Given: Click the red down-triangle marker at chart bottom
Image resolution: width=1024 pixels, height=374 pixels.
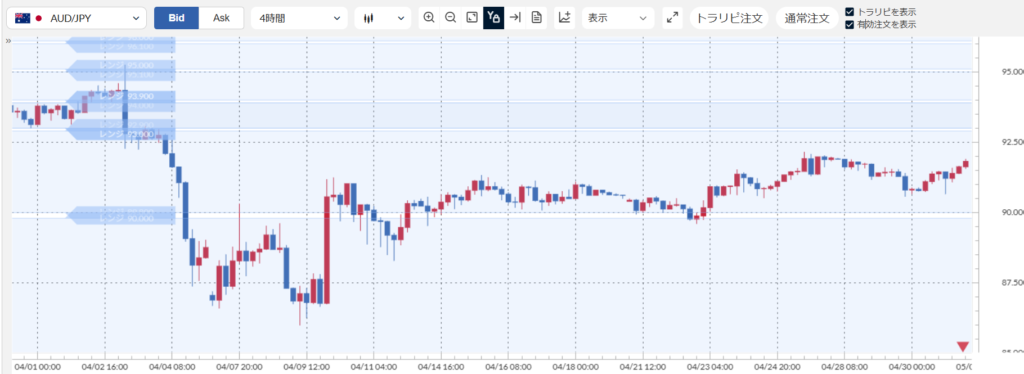Looking at the screenshot, I should point(963,347).
